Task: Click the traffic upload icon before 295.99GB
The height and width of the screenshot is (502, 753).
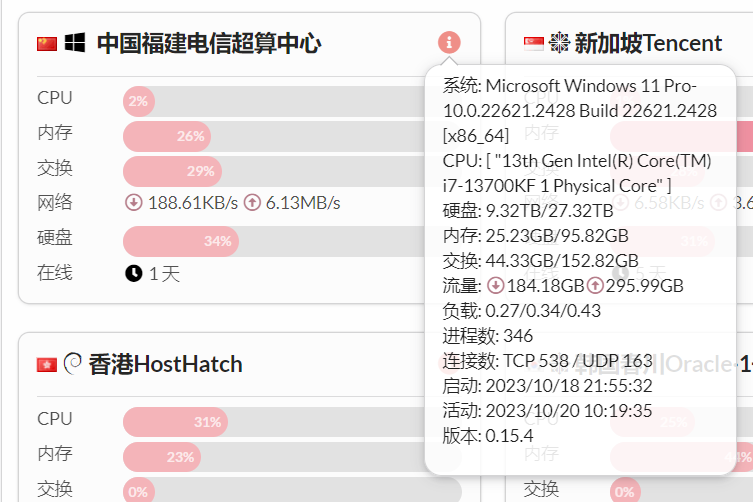Action: (596, 286)
